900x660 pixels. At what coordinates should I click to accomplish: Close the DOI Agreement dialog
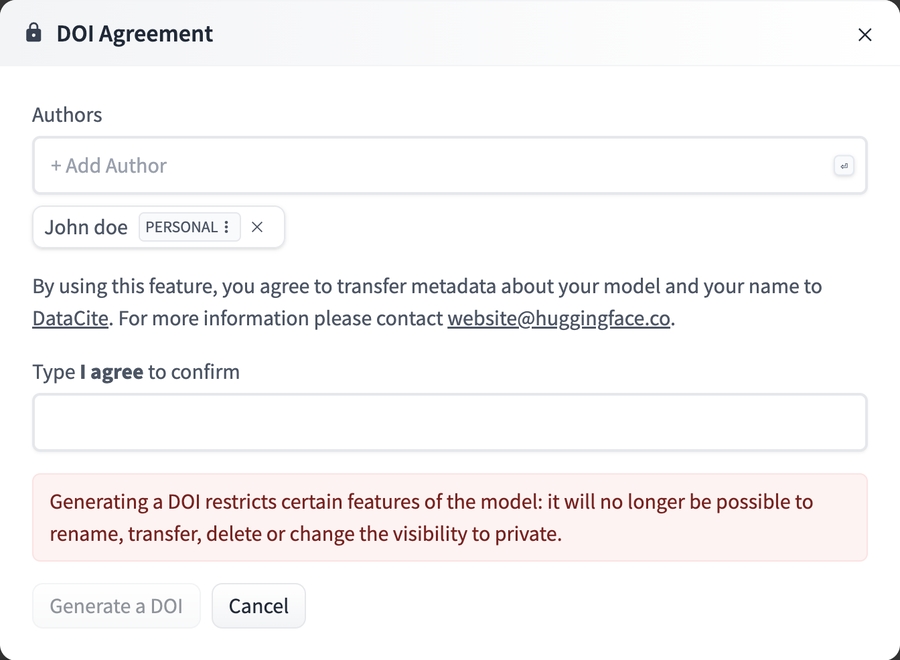[865, 35]
